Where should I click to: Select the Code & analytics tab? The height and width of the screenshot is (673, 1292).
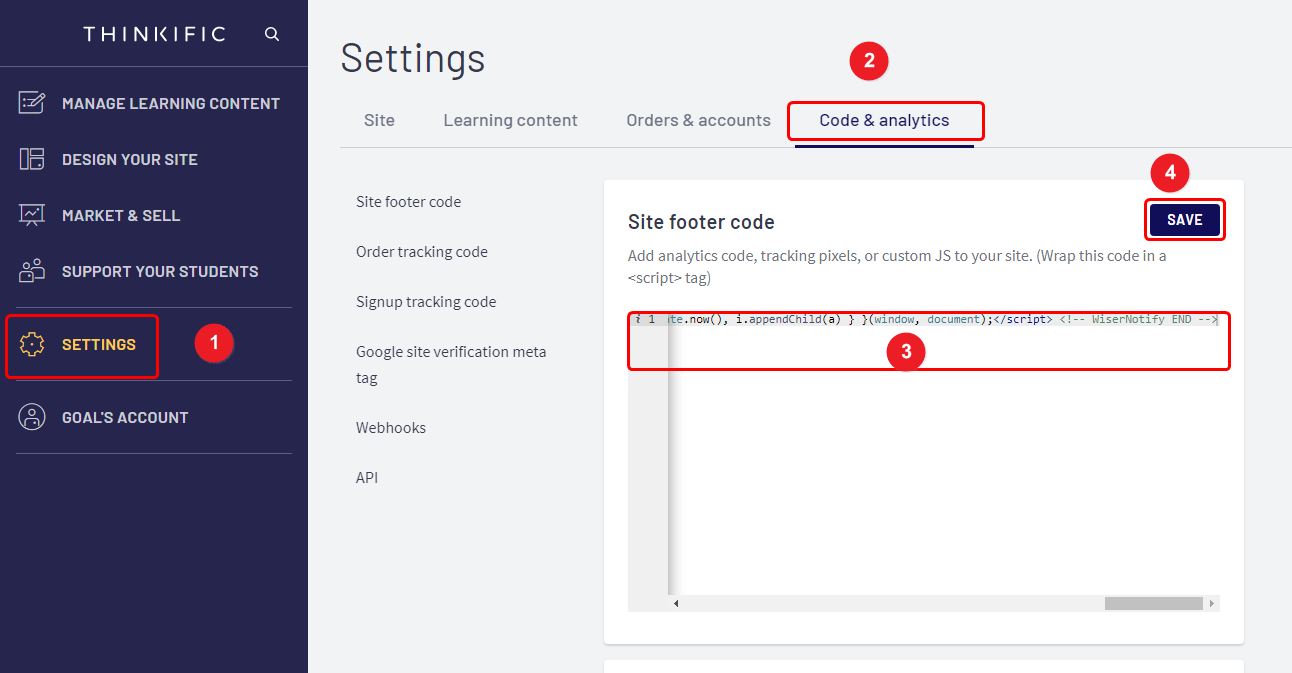coord(885,121)
